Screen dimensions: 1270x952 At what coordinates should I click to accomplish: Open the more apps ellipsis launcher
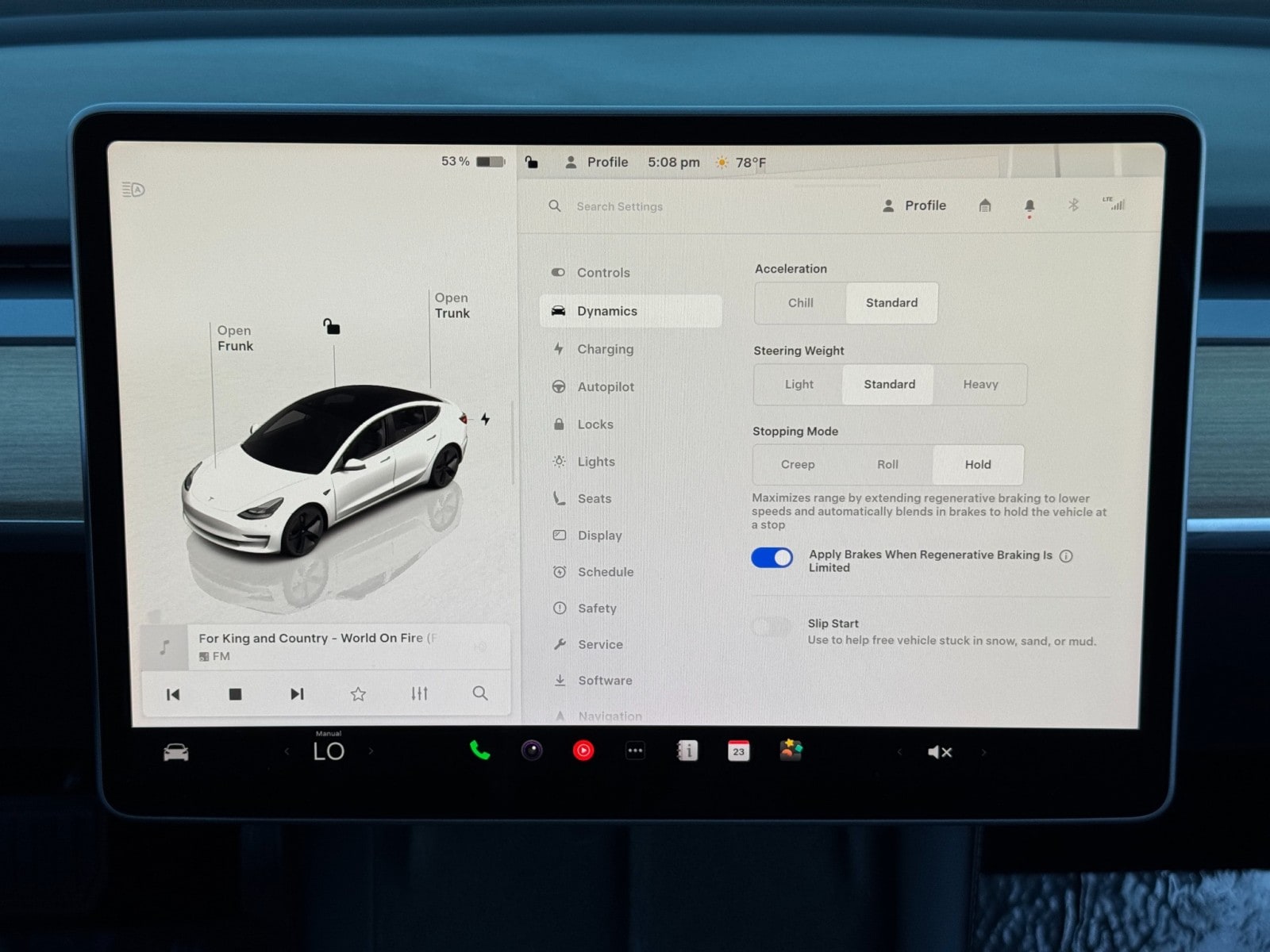click(635, 750)
